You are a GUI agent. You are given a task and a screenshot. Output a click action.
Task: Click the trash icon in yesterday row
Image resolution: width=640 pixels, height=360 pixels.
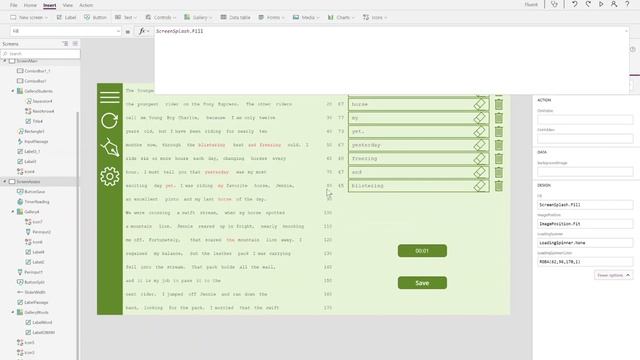pyautogui.click(x=499, y=145)
